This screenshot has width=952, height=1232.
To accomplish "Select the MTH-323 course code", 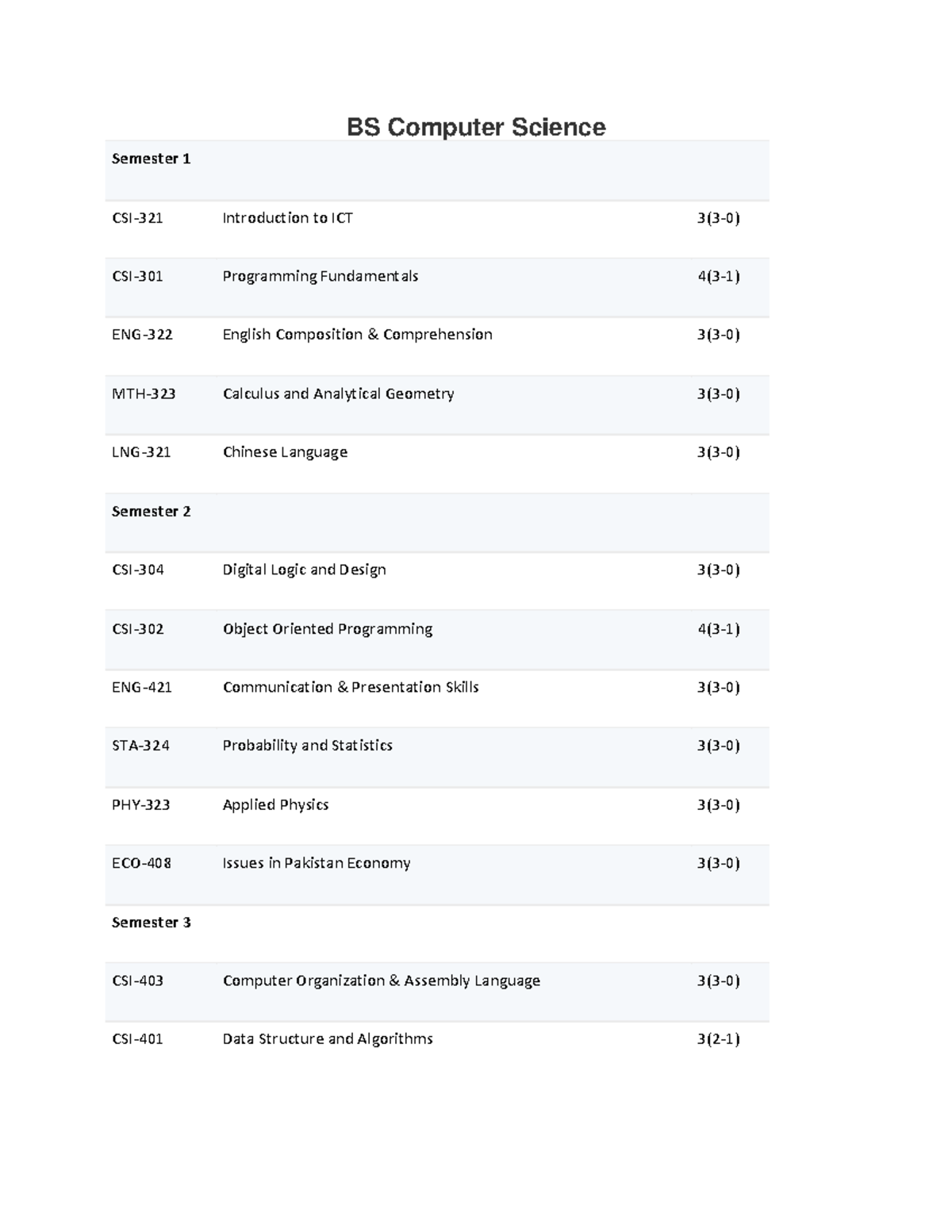I will [x=144, y=393].
